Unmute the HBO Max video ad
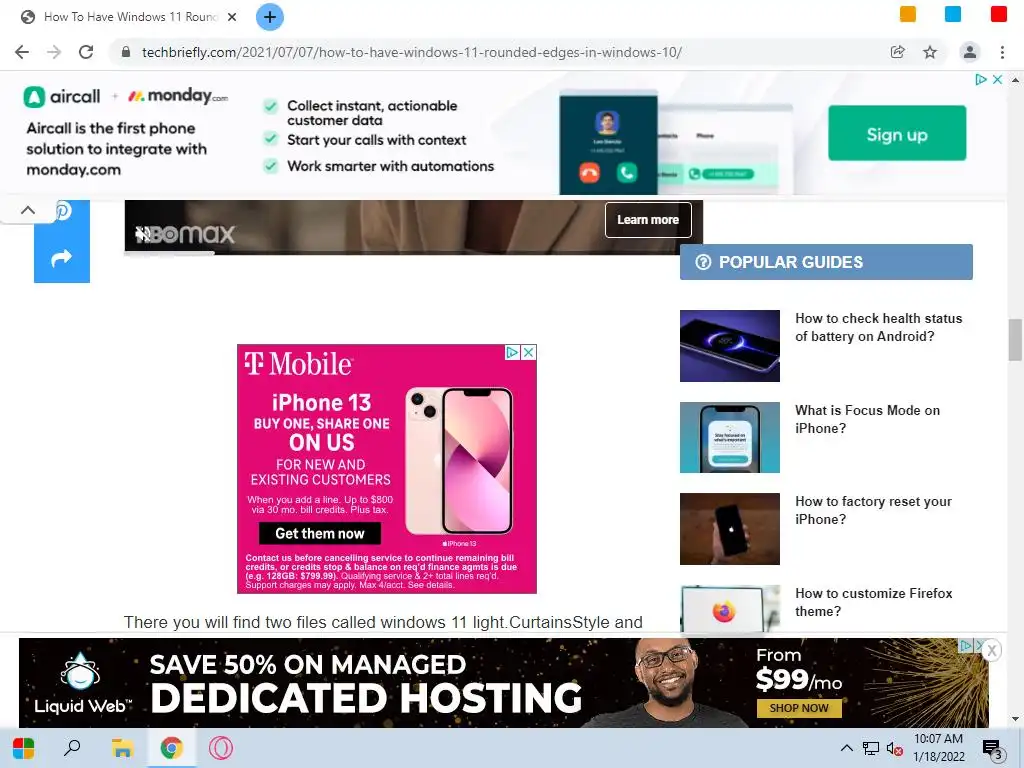 point(142,234)
